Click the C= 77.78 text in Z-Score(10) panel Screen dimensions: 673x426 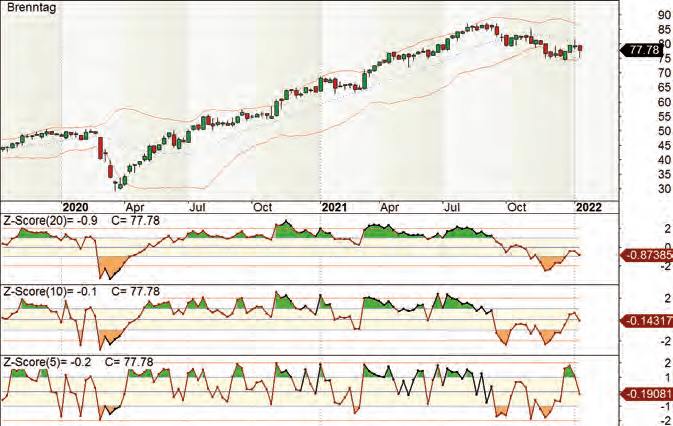(135, 291)
